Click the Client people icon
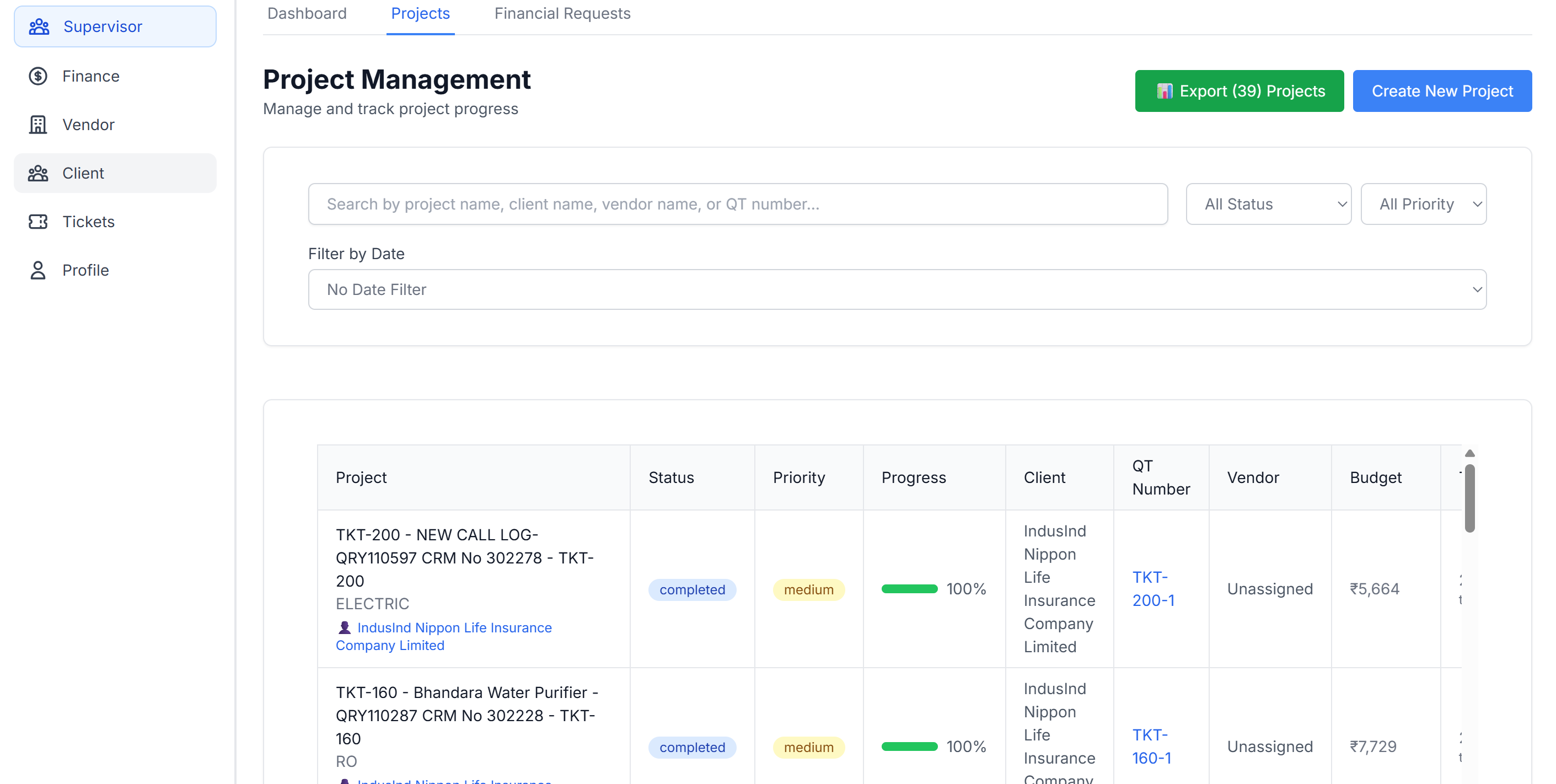The height and width of the screenshot is (784, 1556). [x=38, y=173]
